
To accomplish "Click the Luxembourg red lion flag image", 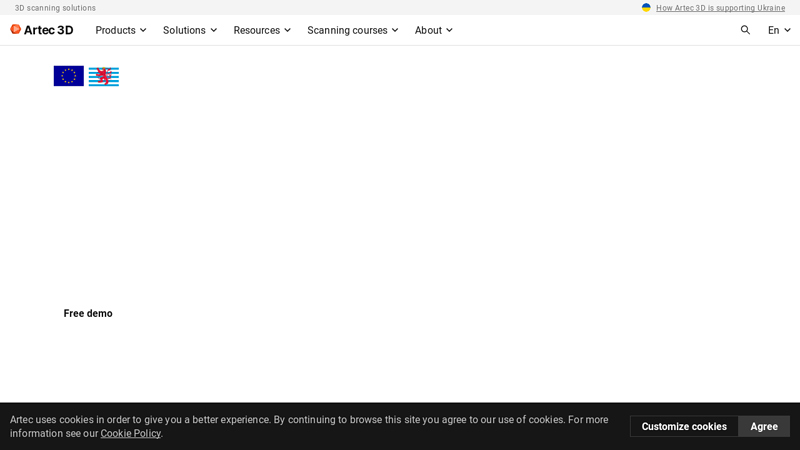I will pyautogui.click(x=104, y=77).
